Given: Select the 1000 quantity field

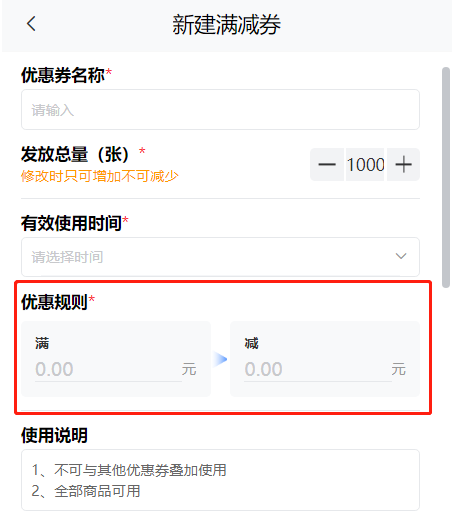Looking at the screenshot, I should 365,164.
